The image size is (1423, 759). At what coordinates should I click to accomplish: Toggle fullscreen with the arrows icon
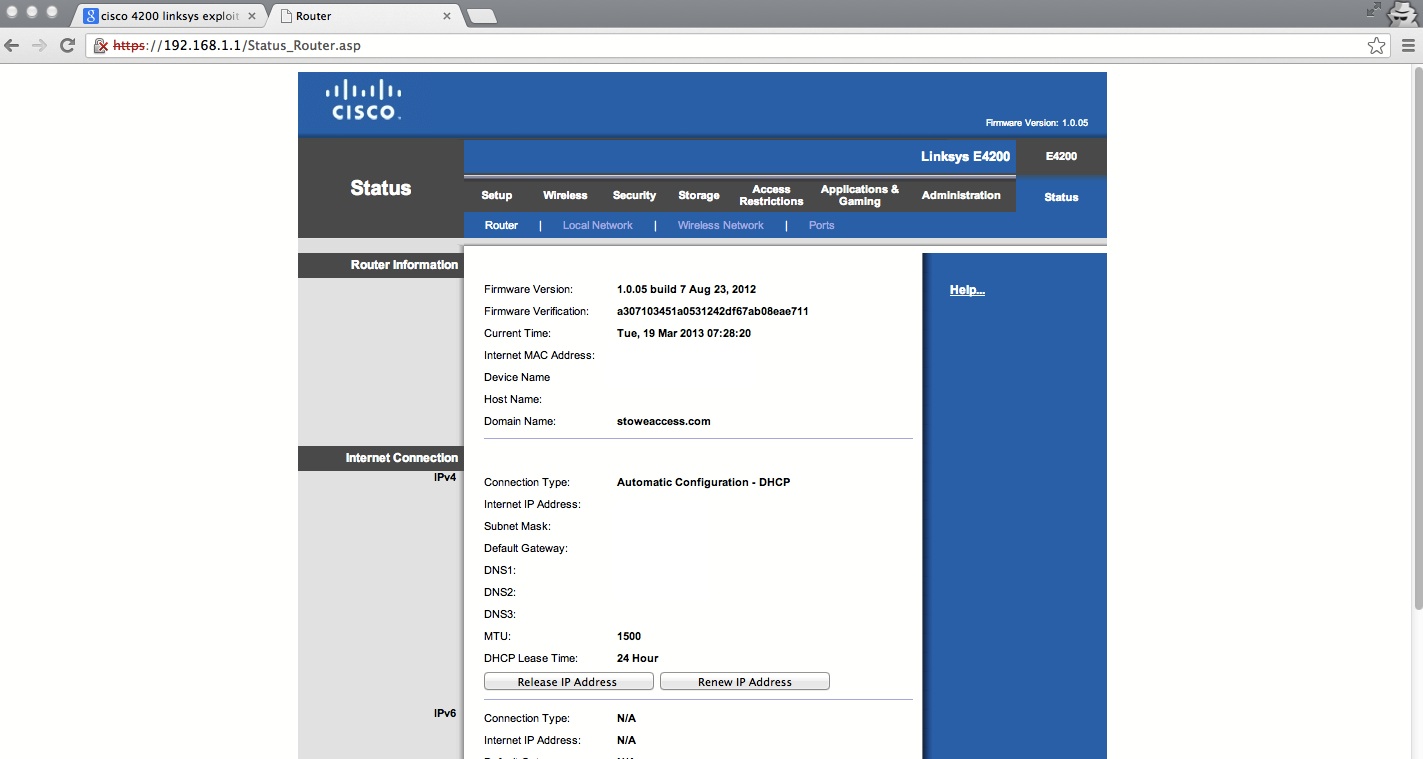(1373, 10)
